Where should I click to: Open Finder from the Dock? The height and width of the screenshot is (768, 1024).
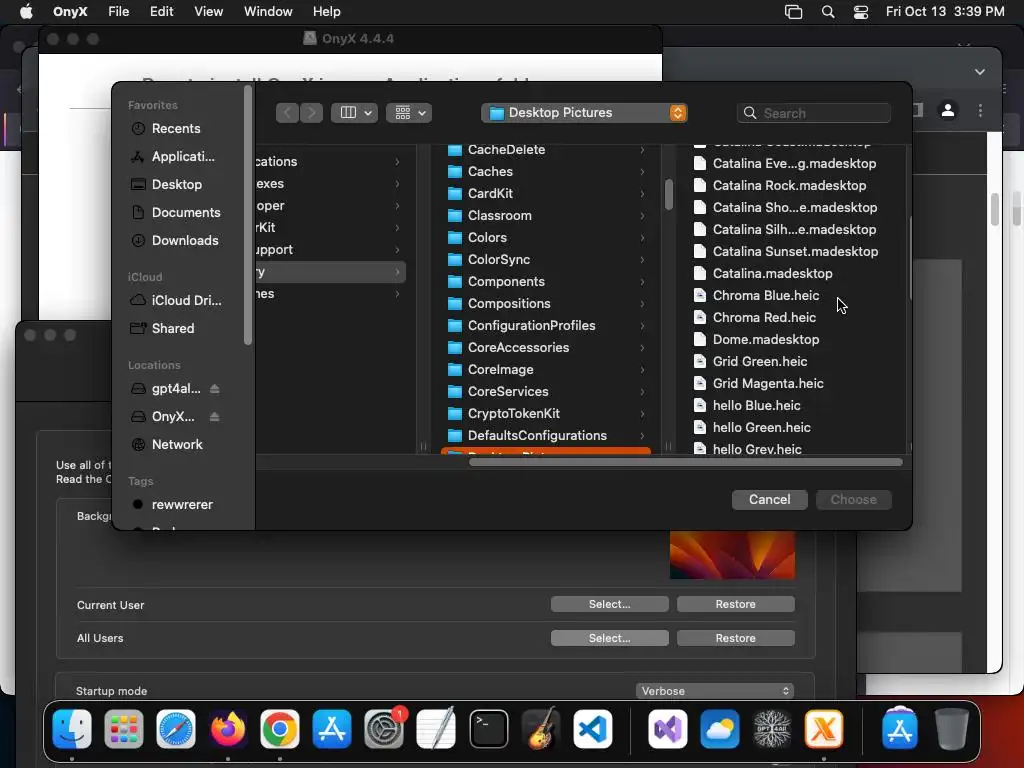[72, 729]
